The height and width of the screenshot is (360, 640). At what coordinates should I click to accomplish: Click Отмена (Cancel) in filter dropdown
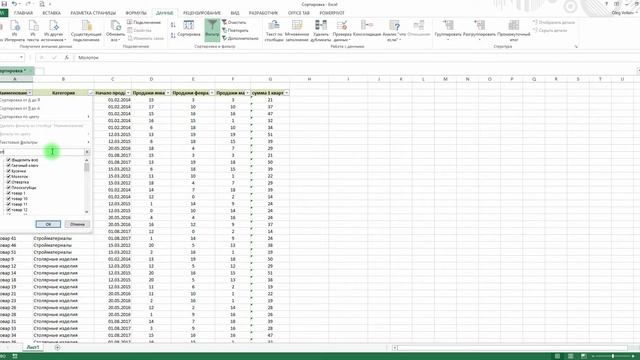click(x=77, y=224)
